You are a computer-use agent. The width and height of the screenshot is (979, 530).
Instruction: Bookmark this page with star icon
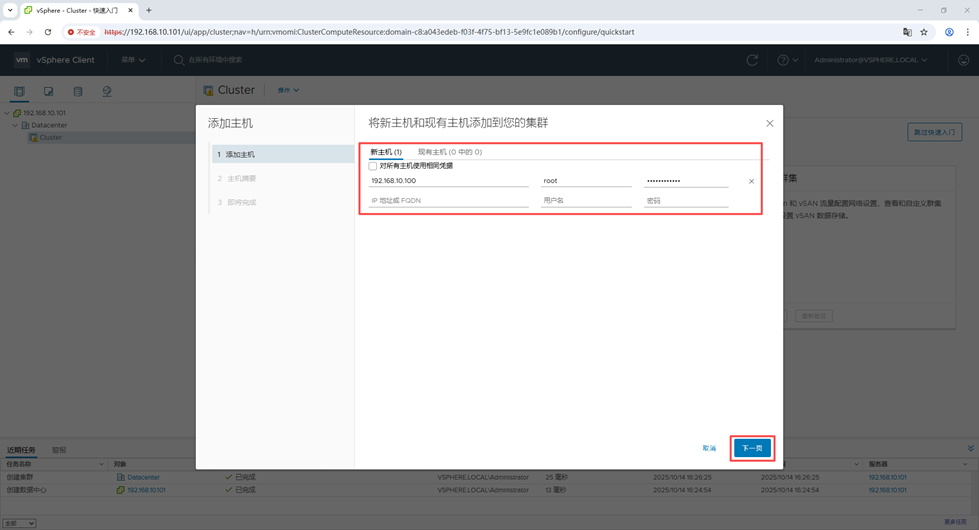[x=924, y=32]
